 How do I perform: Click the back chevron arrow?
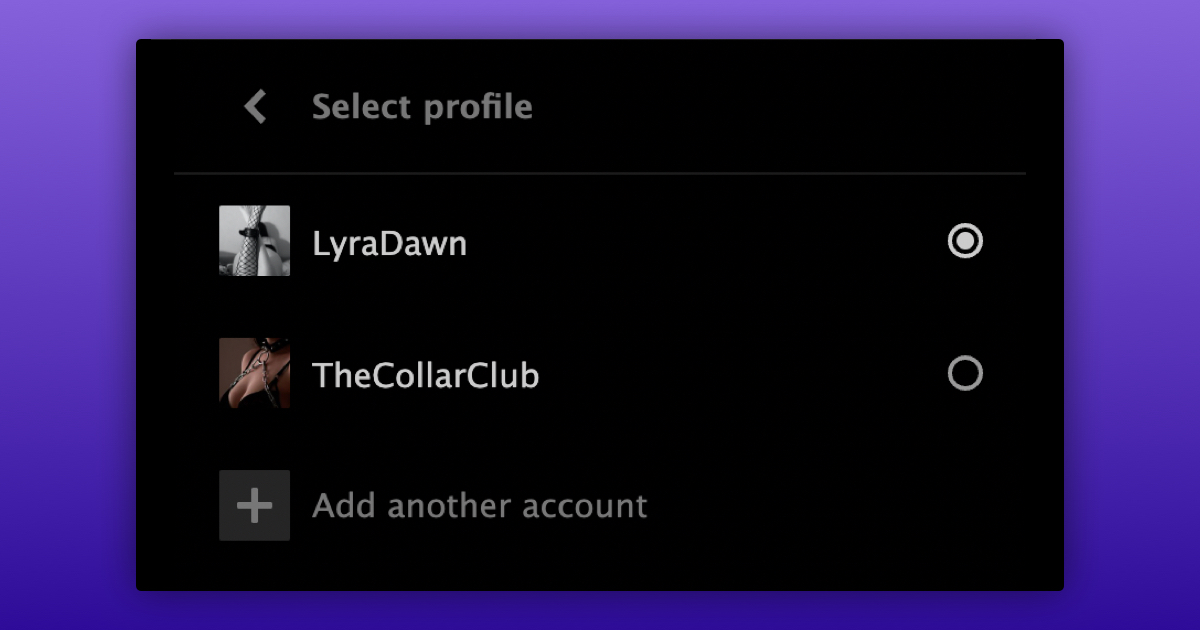pyautogui.click(x=256, y=107)
